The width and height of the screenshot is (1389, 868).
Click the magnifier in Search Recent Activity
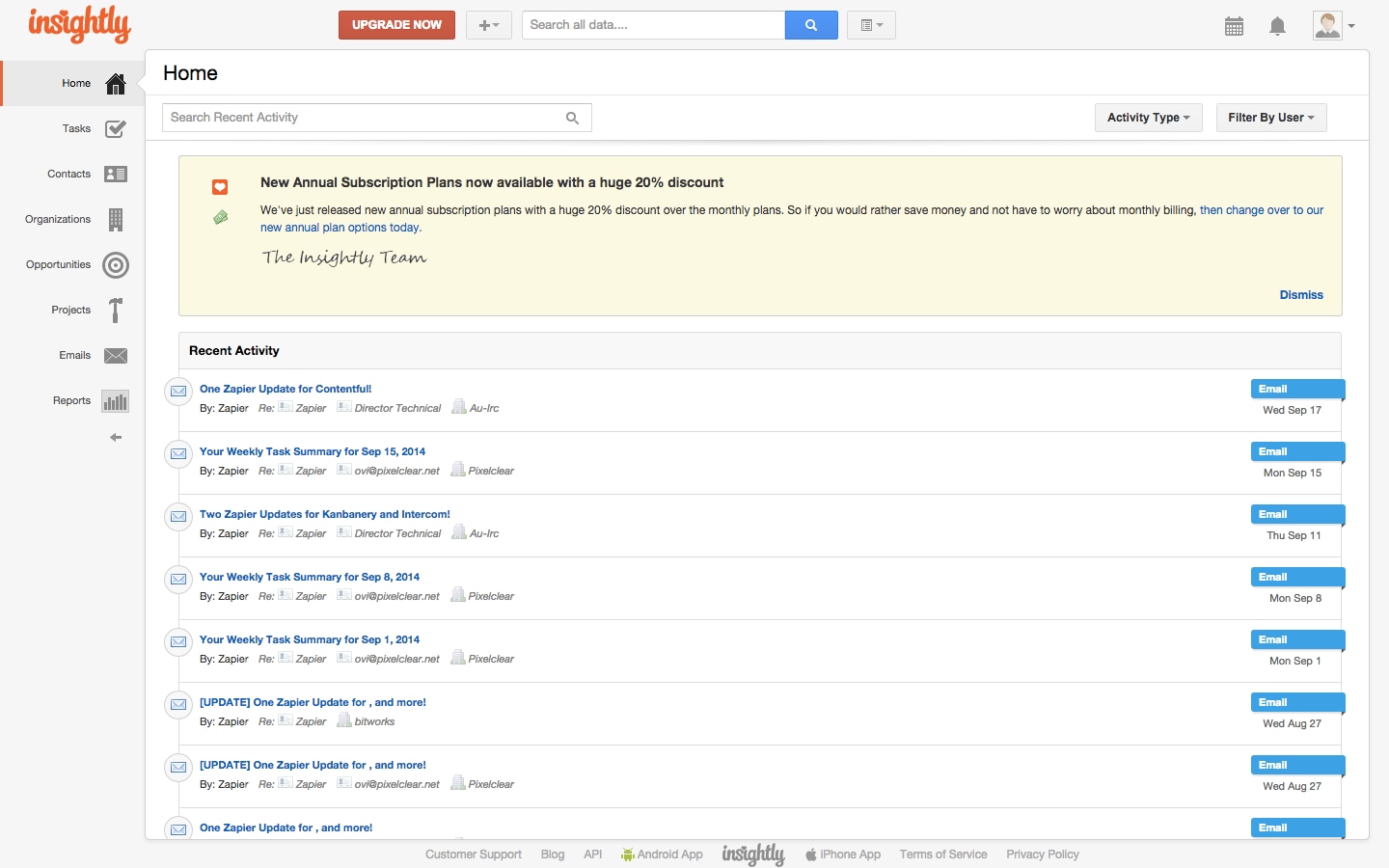(572, 118)
